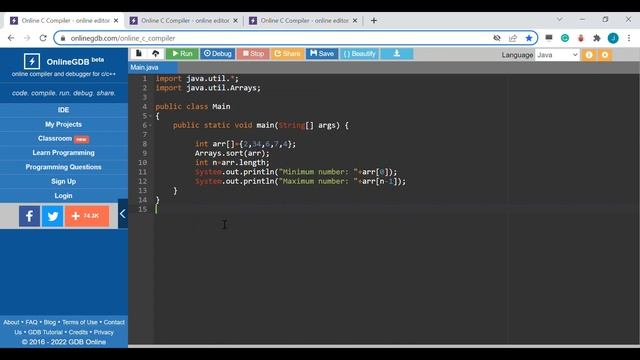
Task: Open the tab search dropdown arrow
Action: (x=560, y=19)
